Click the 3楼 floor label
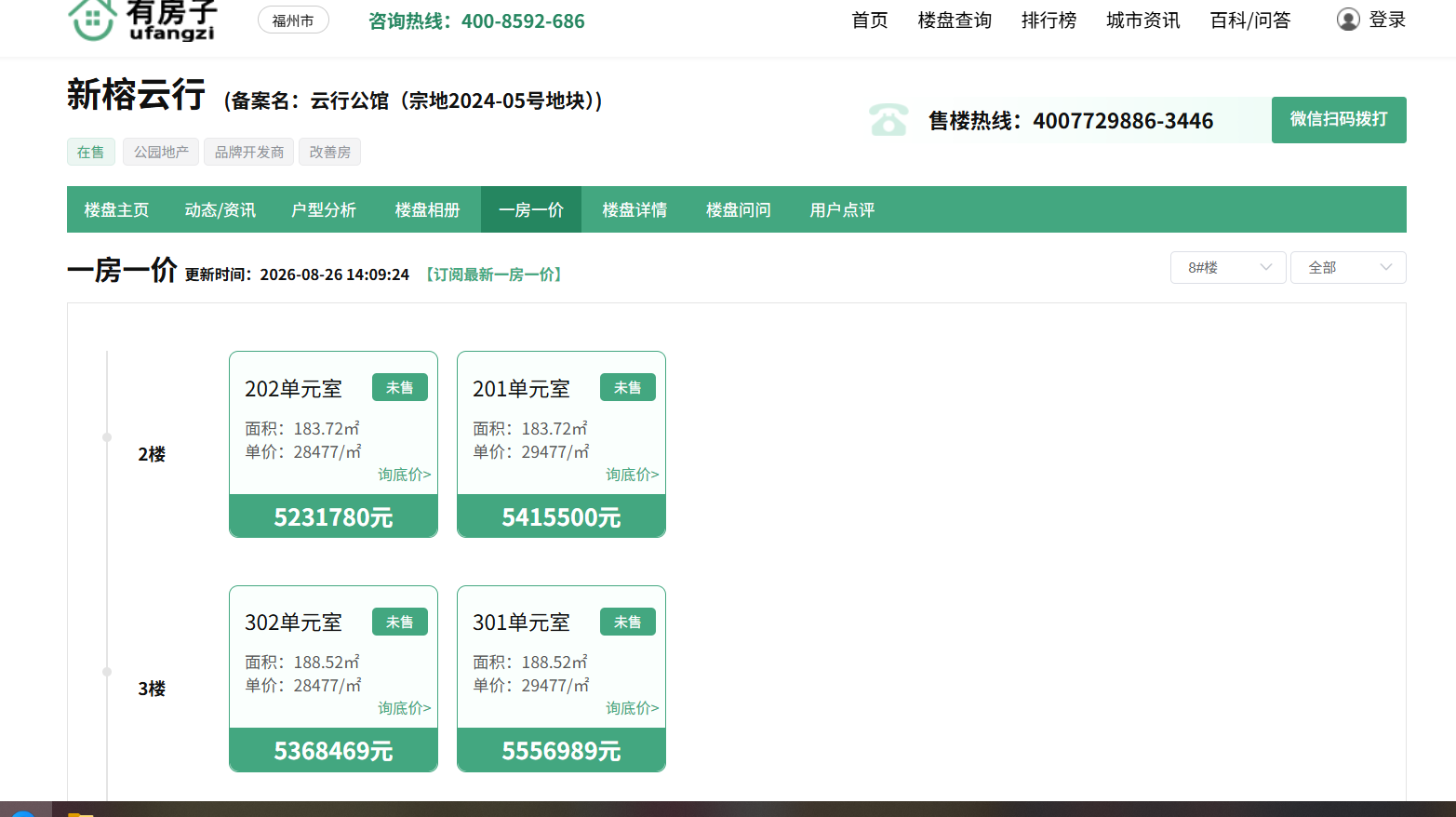 (x=152, y=689)
